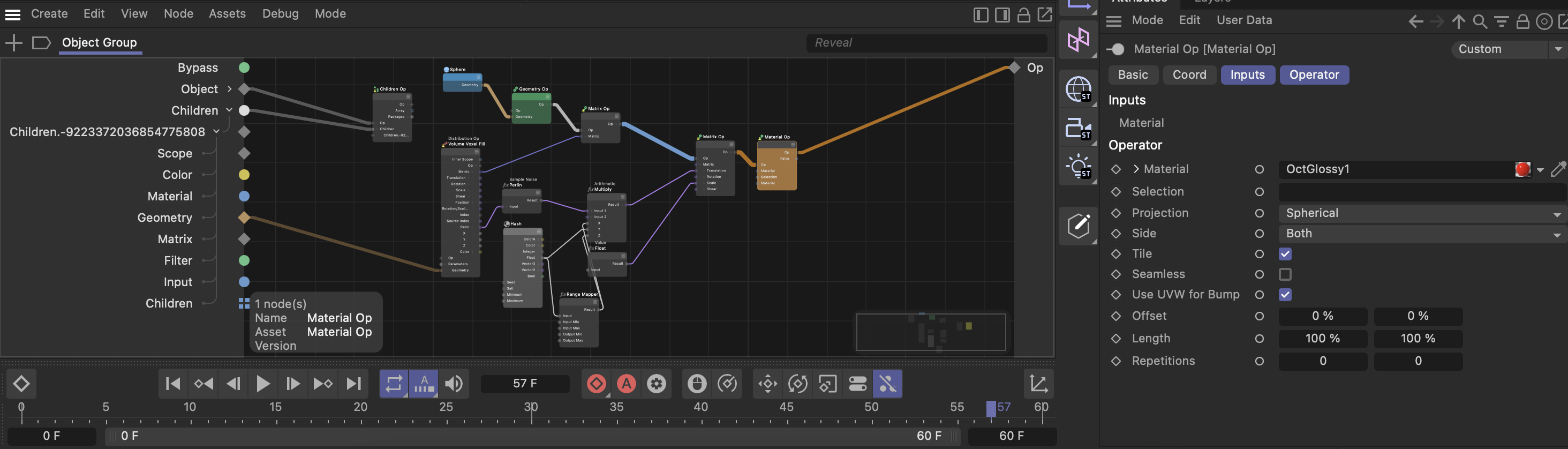Click the light ST icon
The height and width of the screenshot is (449, 1568).
[x=1078, y=166]
